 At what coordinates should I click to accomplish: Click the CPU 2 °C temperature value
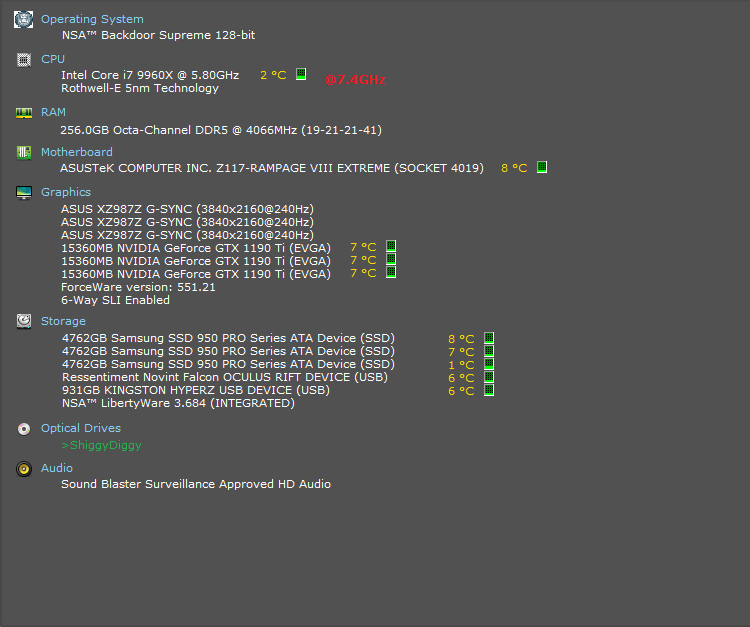[x=273, y=75]
